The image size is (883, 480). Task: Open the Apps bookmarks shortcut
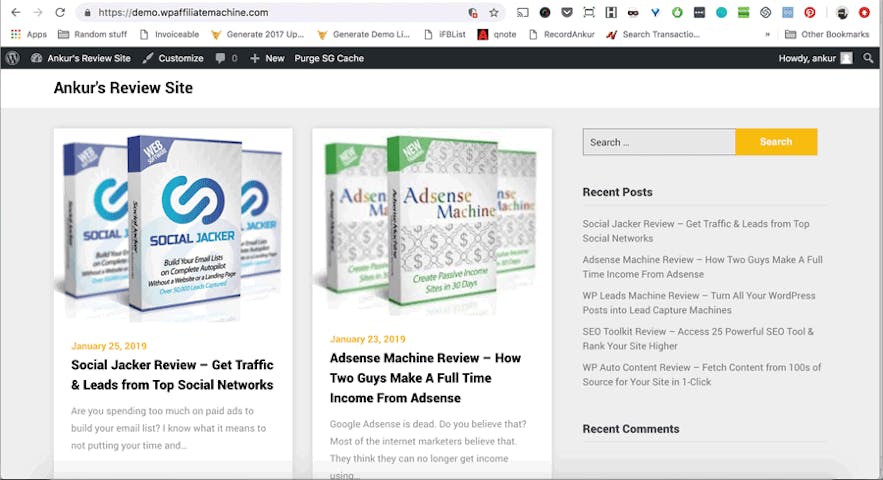point(29,34)
